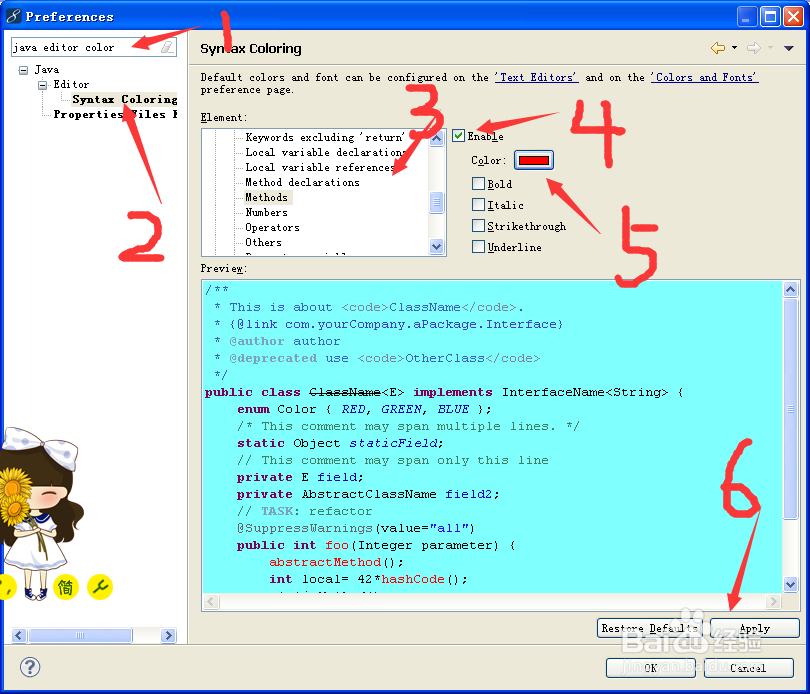Viewport: 810px width, 694px height.
Task: Collapse the Java tree node
Action: [x=23, y=70]
